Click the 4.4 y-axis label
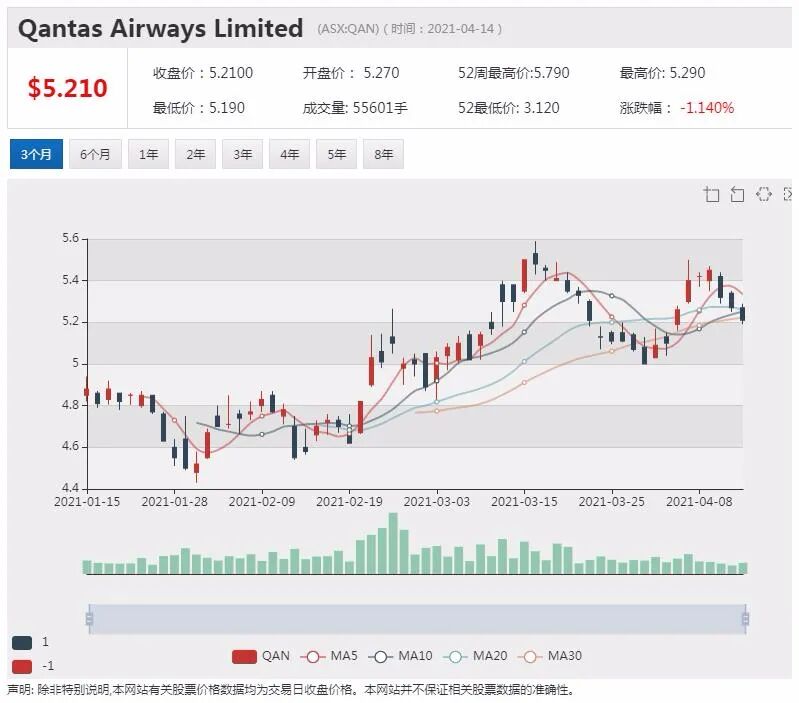Viewport: 799px width, 703px height. click(x=71, y=488)
